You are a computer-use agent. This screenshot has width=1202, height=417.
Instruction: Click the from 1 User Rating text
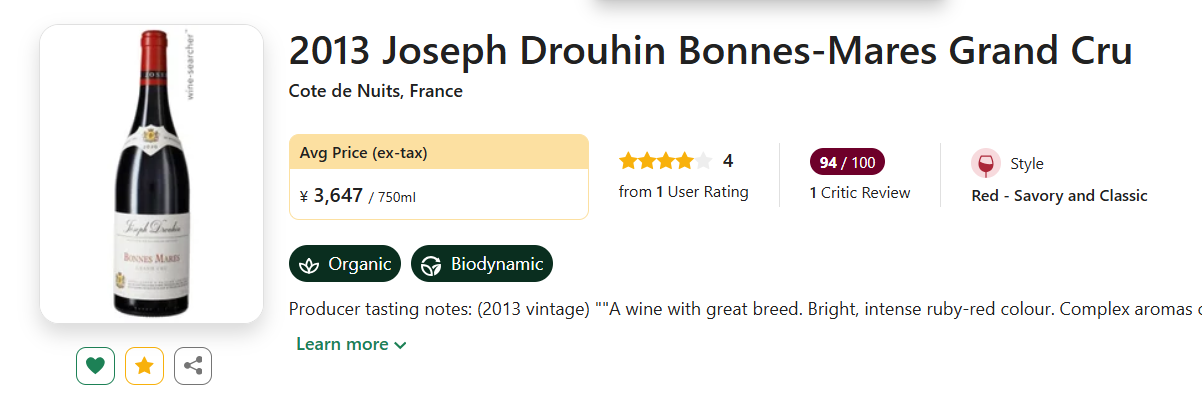[684, 192]
